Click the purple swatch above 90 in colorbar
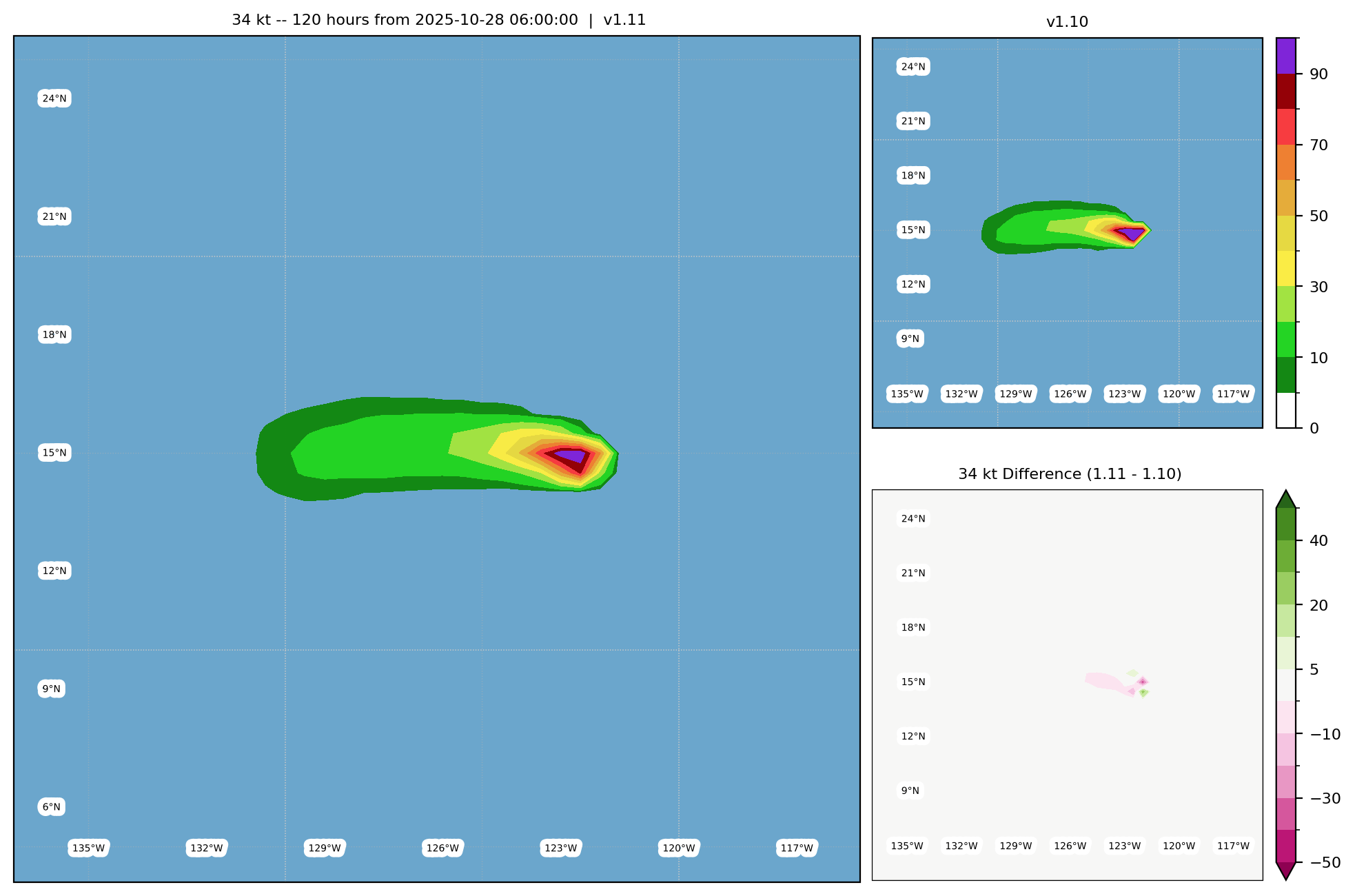Image resolution: width=1355 pixels, height=896 pixels. (1286, 56)
